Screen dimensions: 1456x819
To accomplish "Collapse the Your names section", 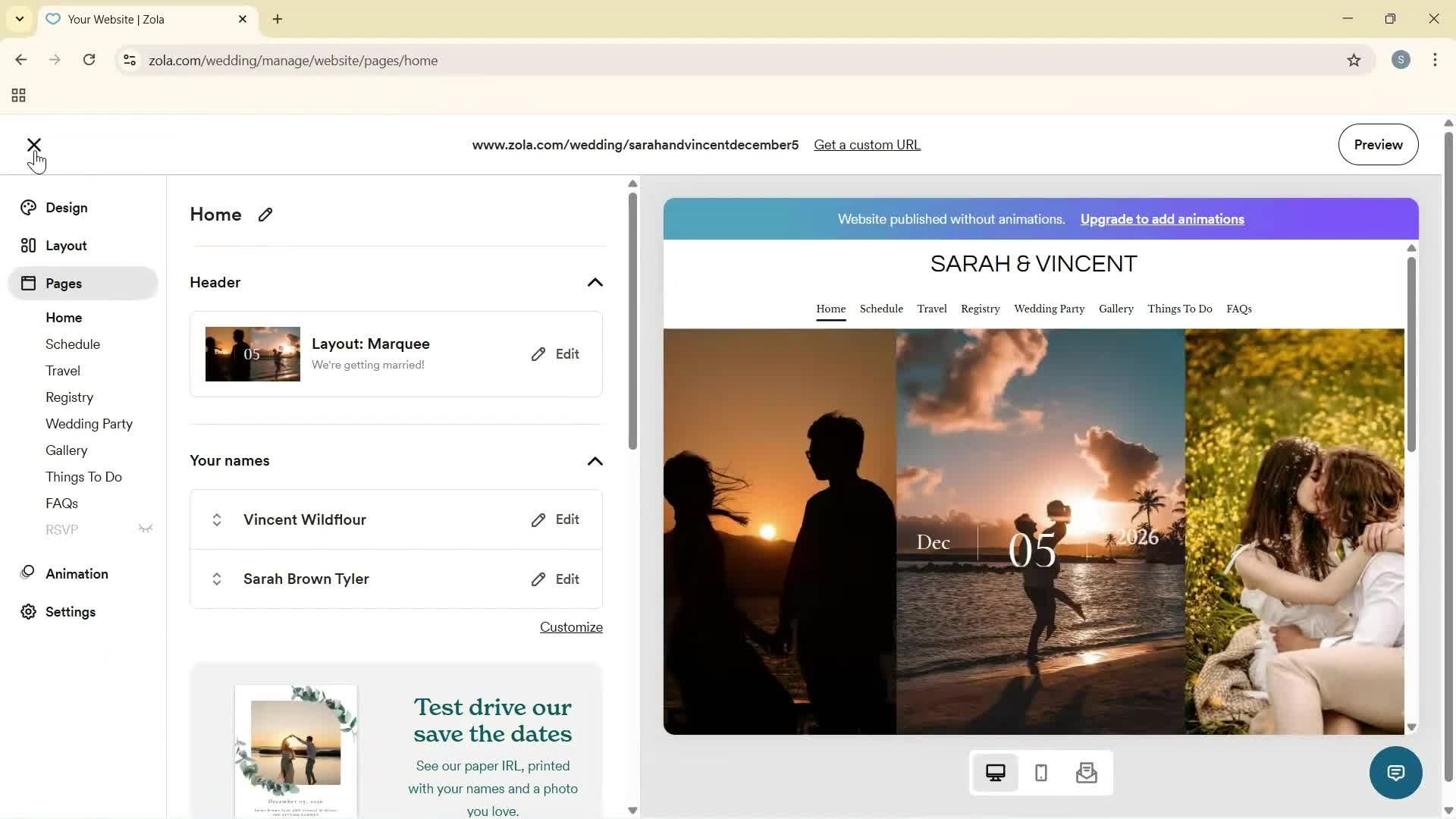I will [x=595, y=461].
